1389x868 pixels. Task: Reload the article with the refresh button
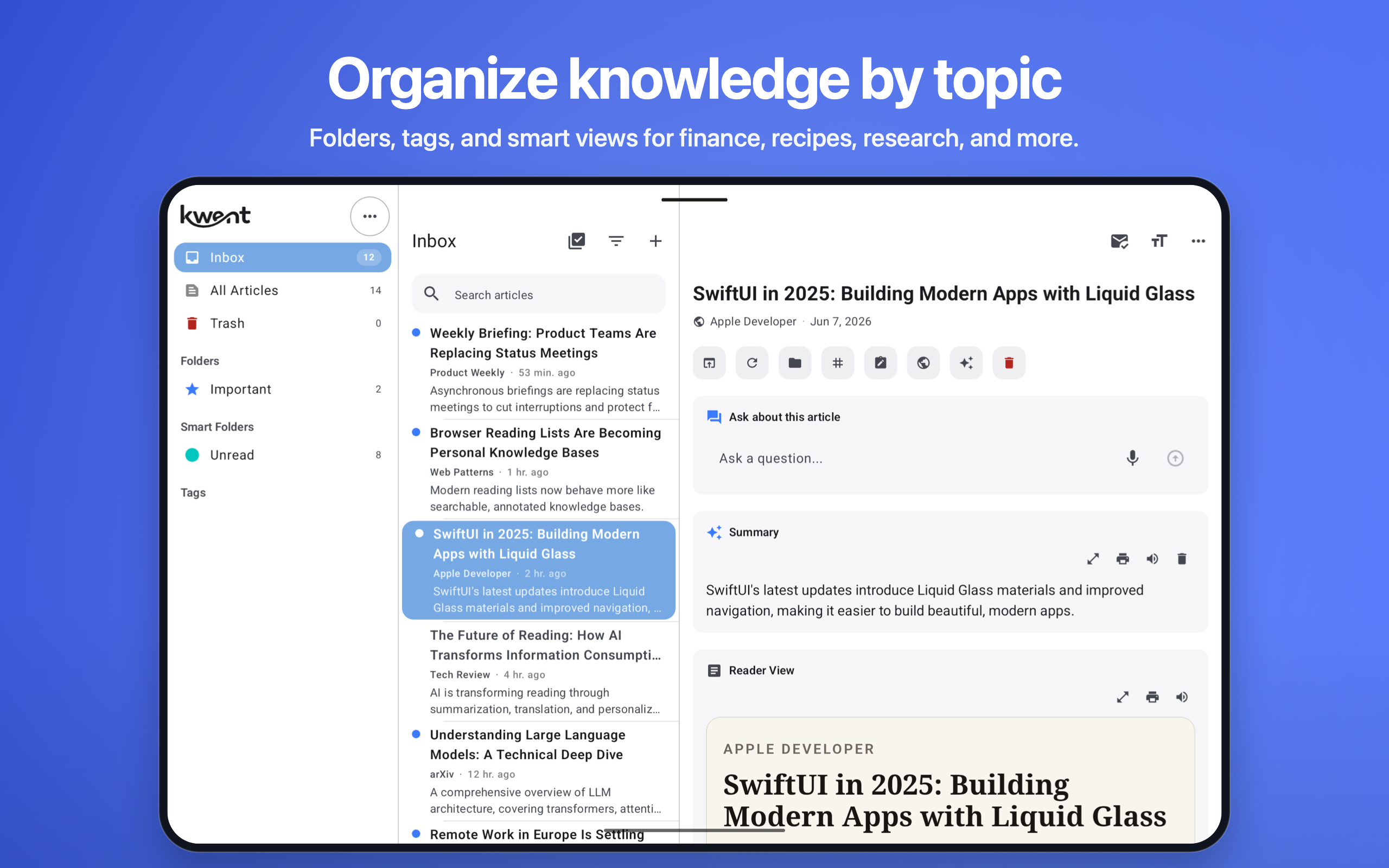(x=752, y=363)
